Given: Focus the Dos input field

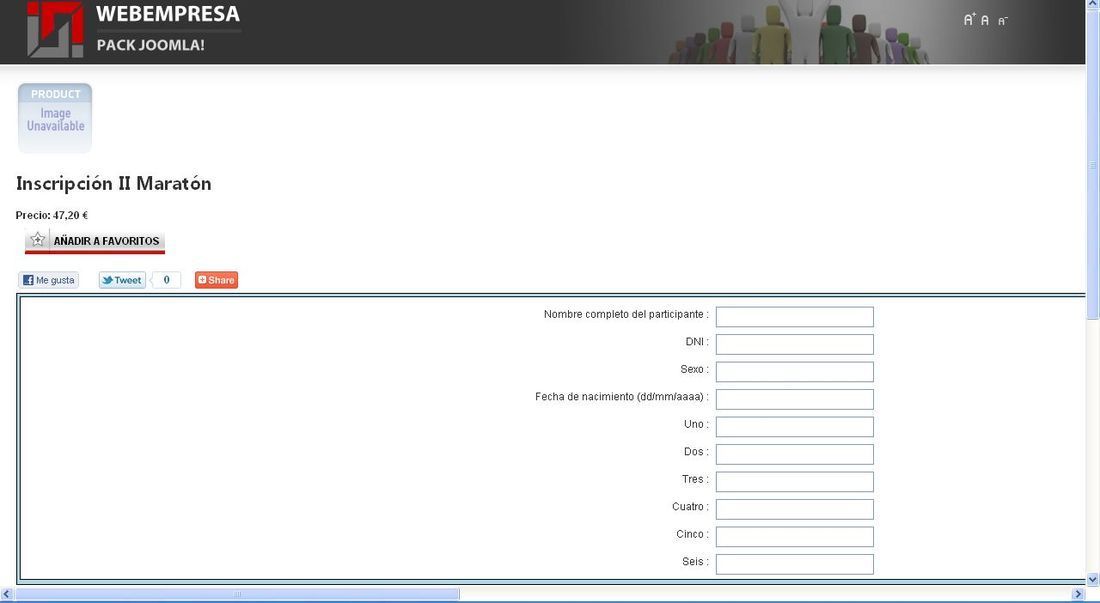Looking at the screenshot, I should click(794, 454).
